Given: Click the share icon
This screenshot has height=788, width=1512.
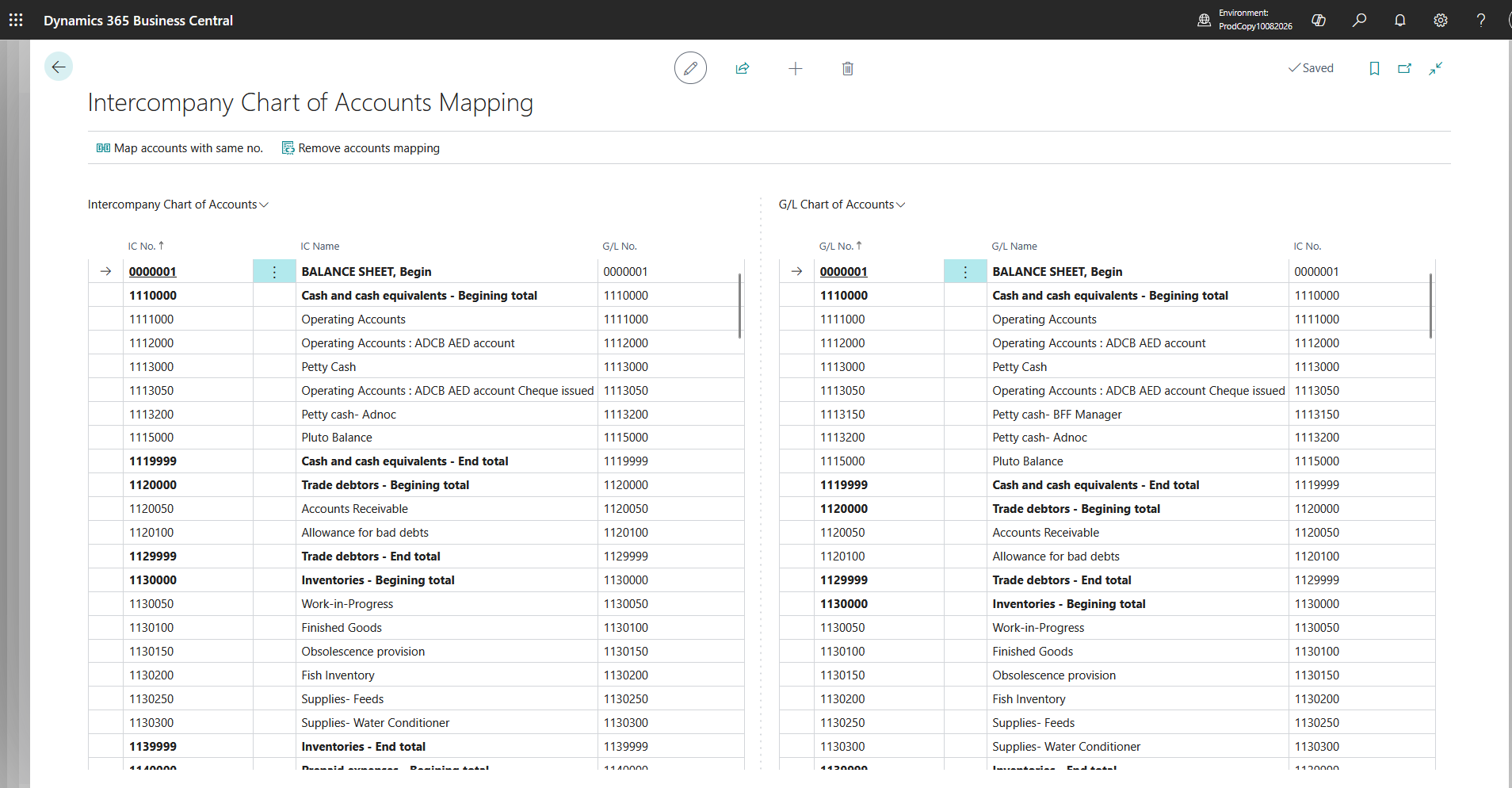Looking at the screenshot, I should click(743, 68).
